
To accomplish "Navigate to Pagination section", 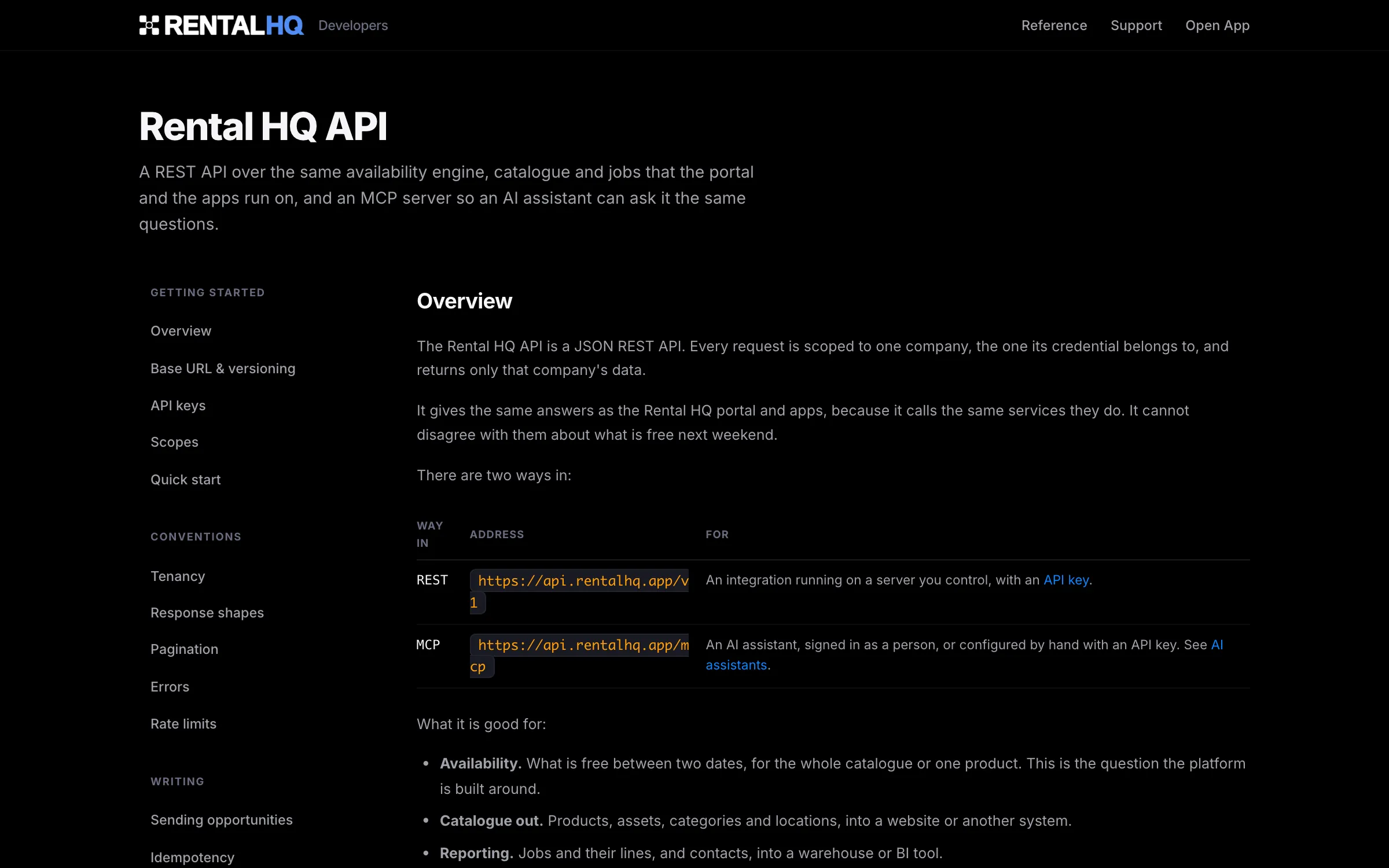I will point(185,649).
